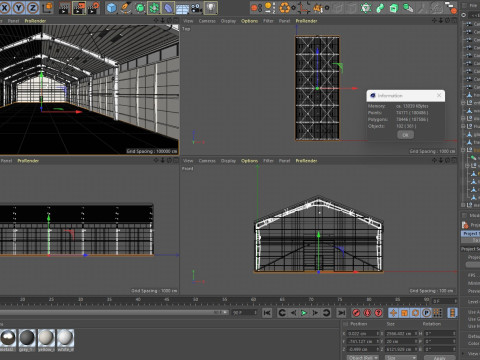Click the Render View clapperboard icon
Screen dimensions: 480x360
click(64, 8)
